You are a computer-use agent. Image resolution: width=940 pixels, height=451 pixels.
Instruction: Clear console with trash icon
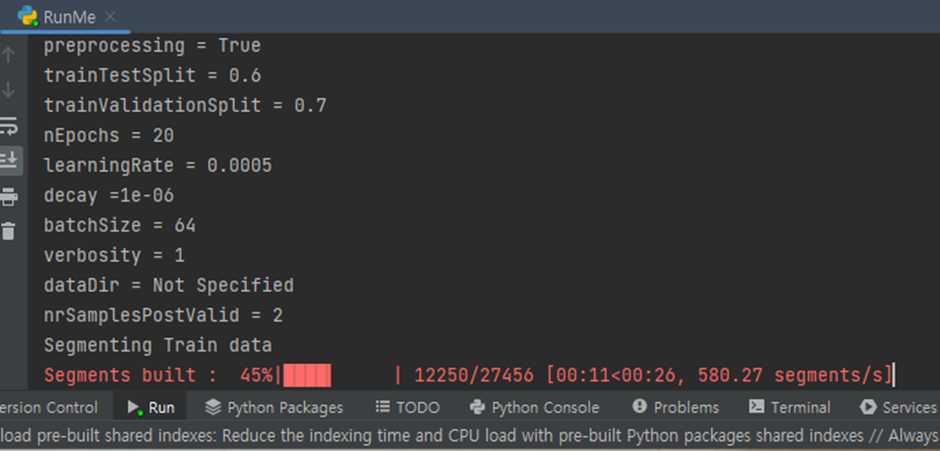[8, 231]
